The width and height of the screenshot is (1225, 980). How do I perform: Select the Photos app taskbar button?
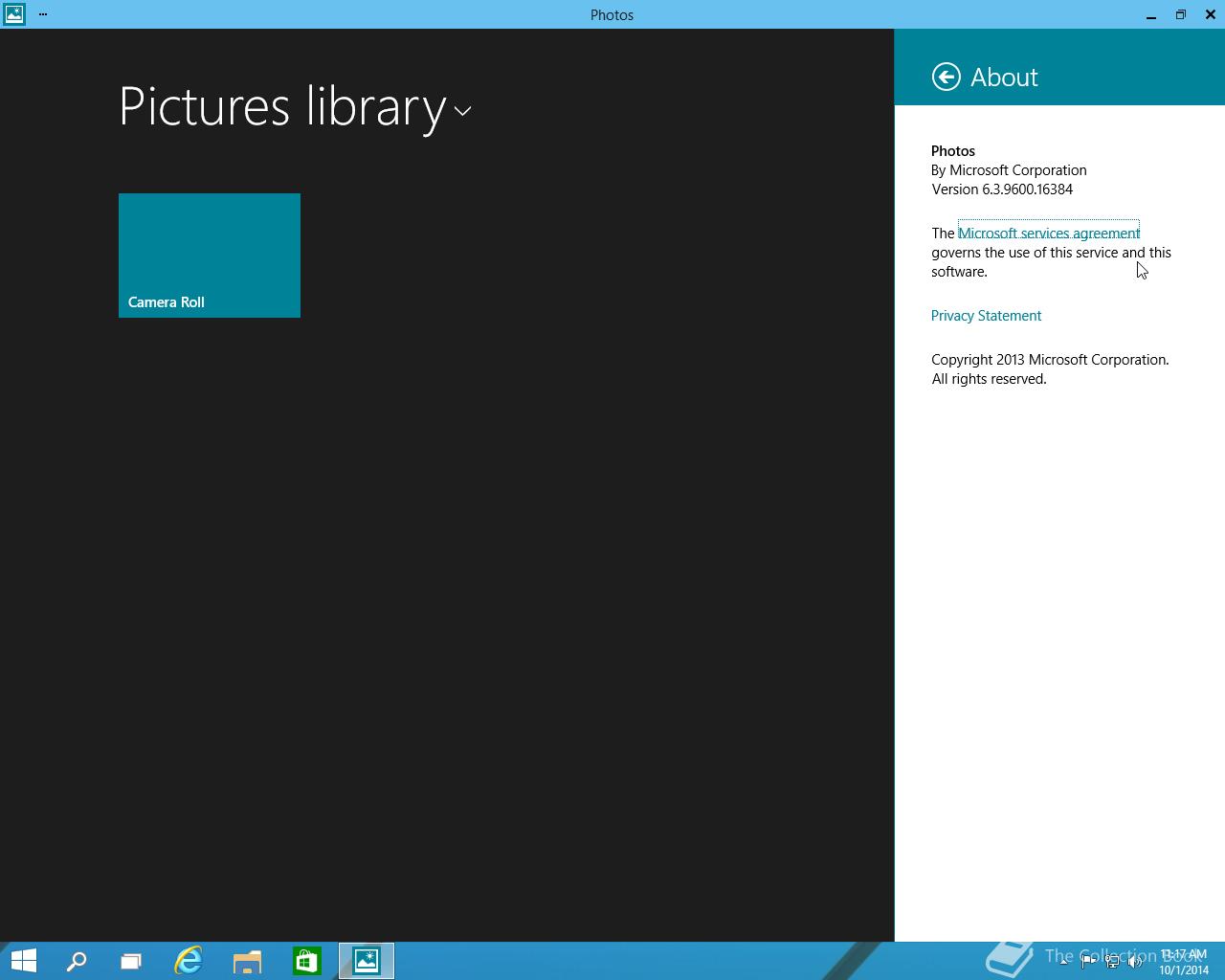point(367,961)
